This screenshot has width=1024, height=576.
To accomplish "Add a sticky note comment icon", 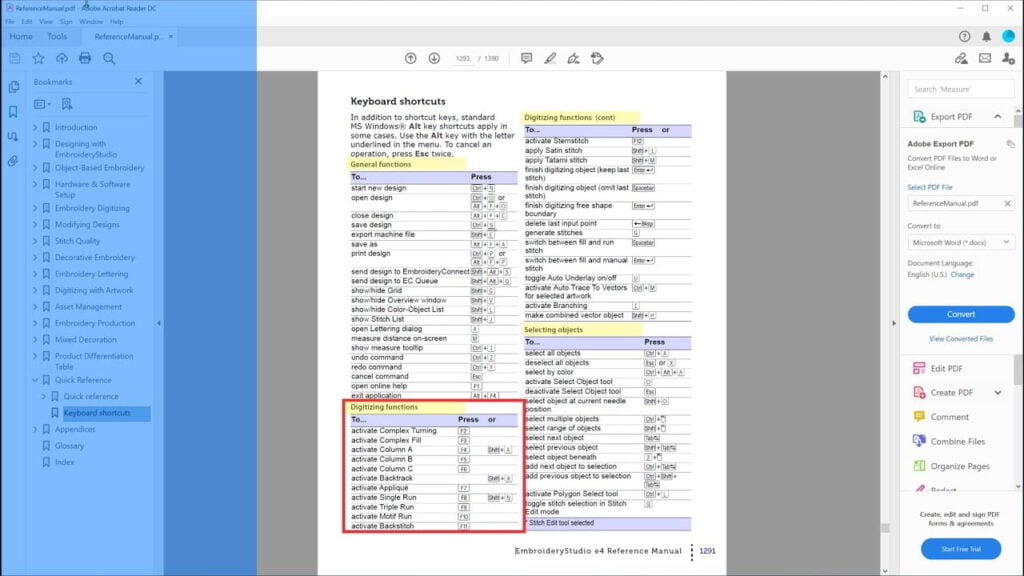I will point(526,58).
